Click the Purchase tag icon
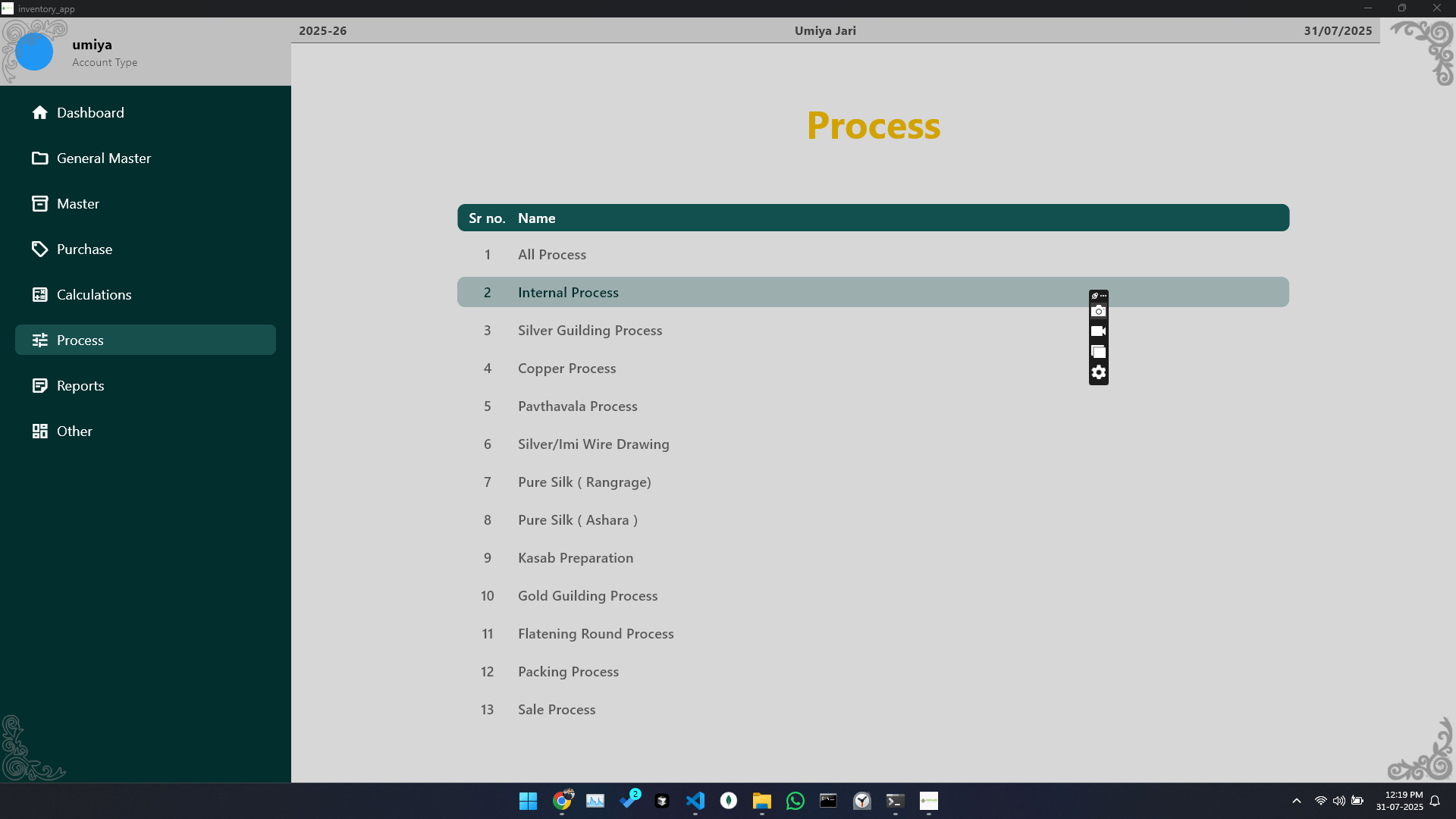 coord(39,249)
